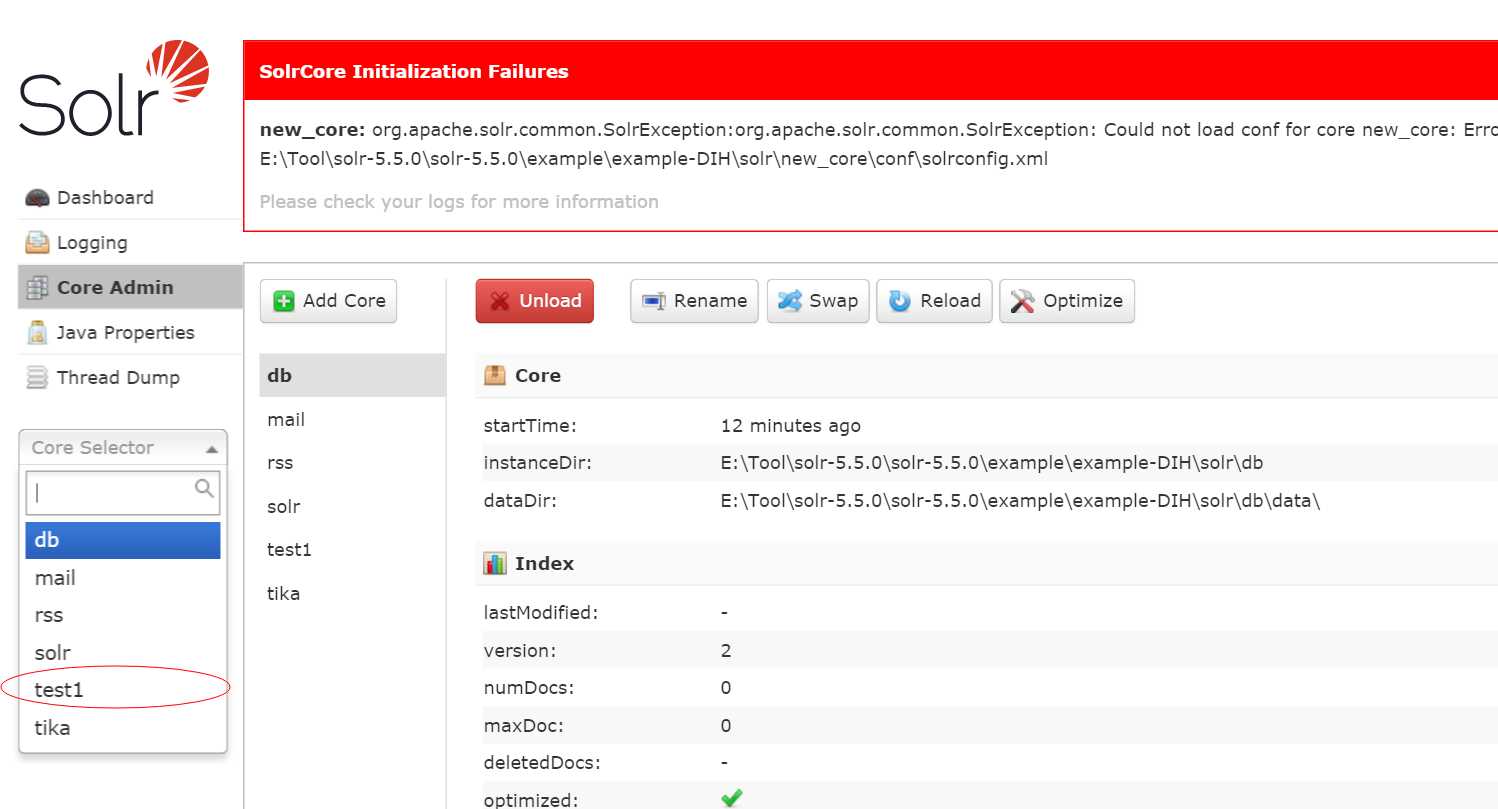Image resolution: width=1498 pixels, height=809 pixels.
Task: Click the Core Admin grid icon
Action: tap(37, 288)
